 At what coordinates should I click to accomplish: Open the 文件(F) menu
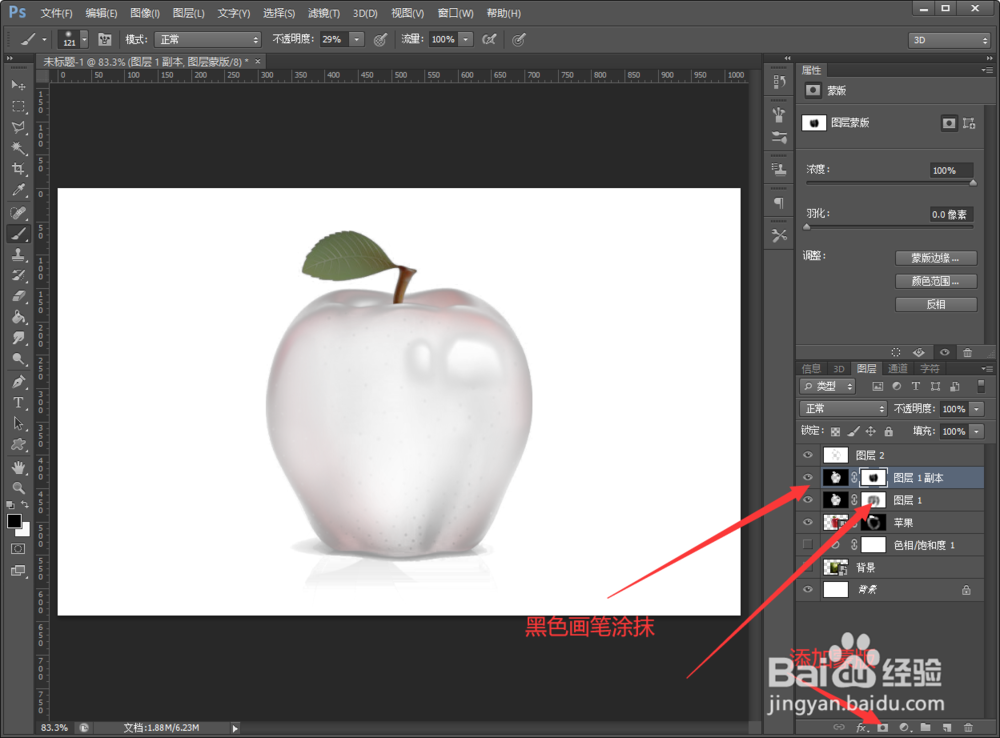tap(56, 13)
